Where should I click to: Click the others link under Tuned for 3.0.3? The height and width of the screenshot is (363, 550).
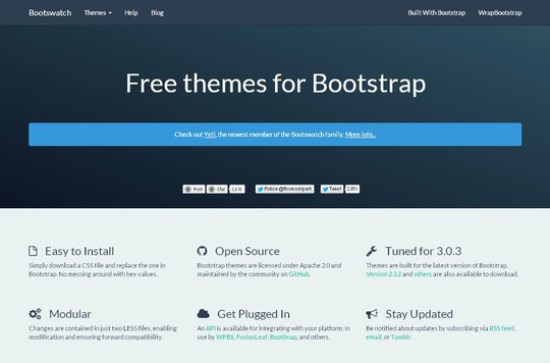(423, 274)
